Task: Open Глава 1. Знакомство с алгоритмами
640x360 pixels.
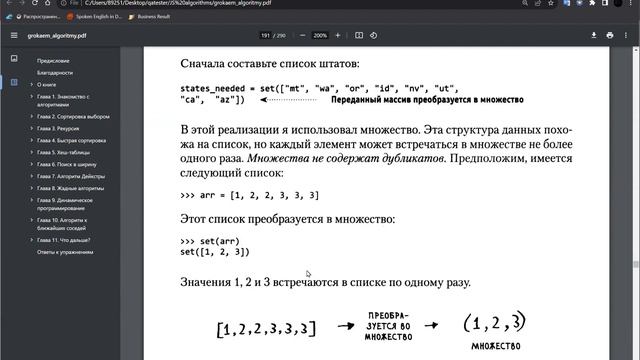Action: (x=63, y=100)
